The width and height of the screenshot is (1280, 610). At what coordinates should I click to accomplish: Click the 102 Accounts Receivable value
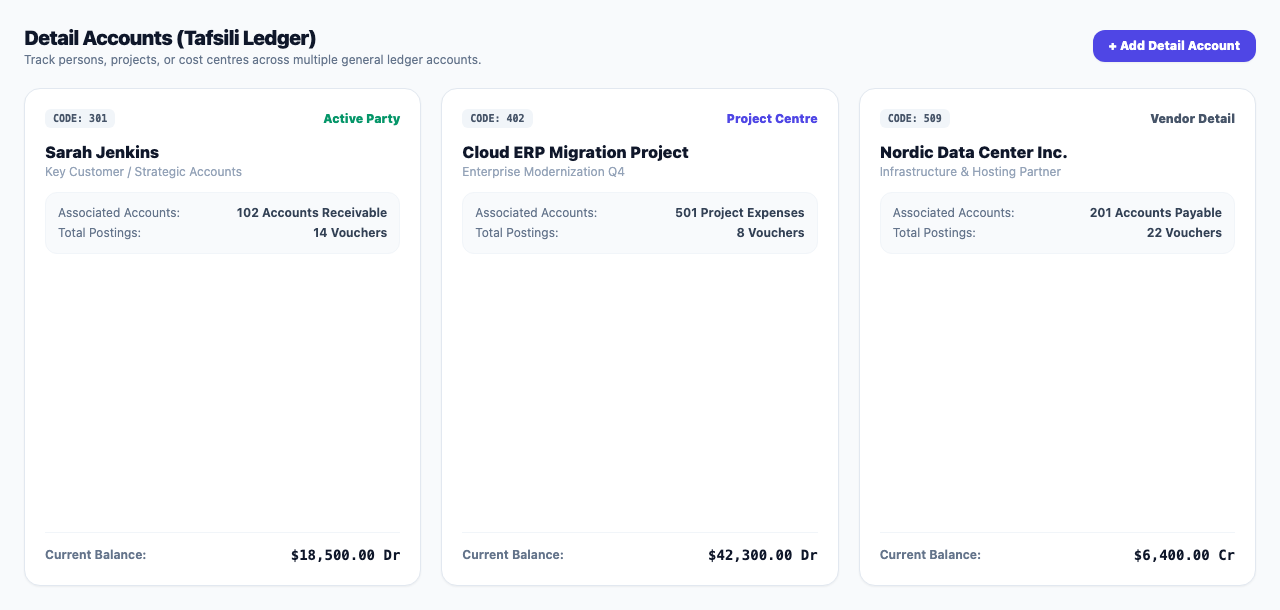pyautogui.click(x=312, y=213)
